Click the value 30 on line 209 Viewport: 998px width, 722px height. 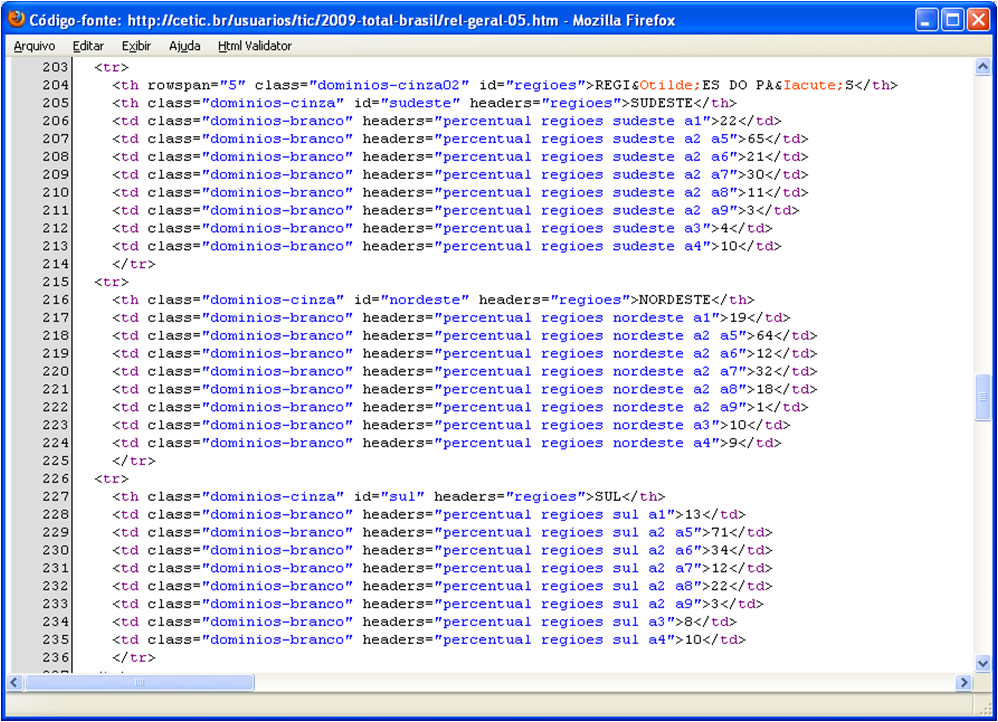755,174
